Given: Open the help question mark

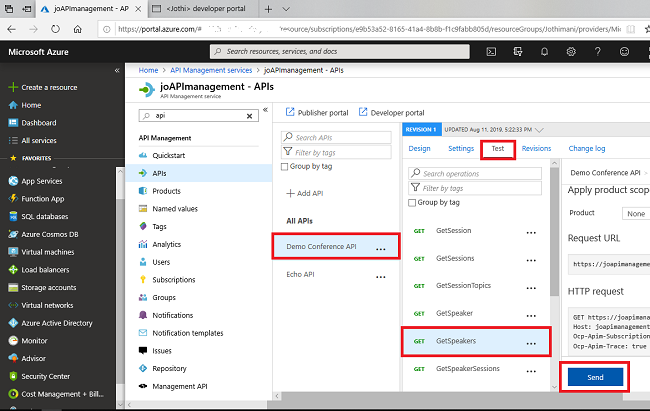Looking at the screenshot, I should [597, 52].
